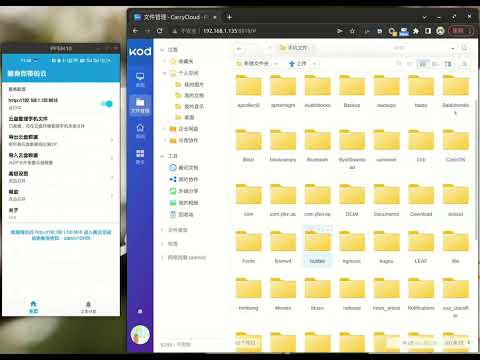Expand the 网络挂载 (admin) section
The image size is (480, 360).
point(162,257)
